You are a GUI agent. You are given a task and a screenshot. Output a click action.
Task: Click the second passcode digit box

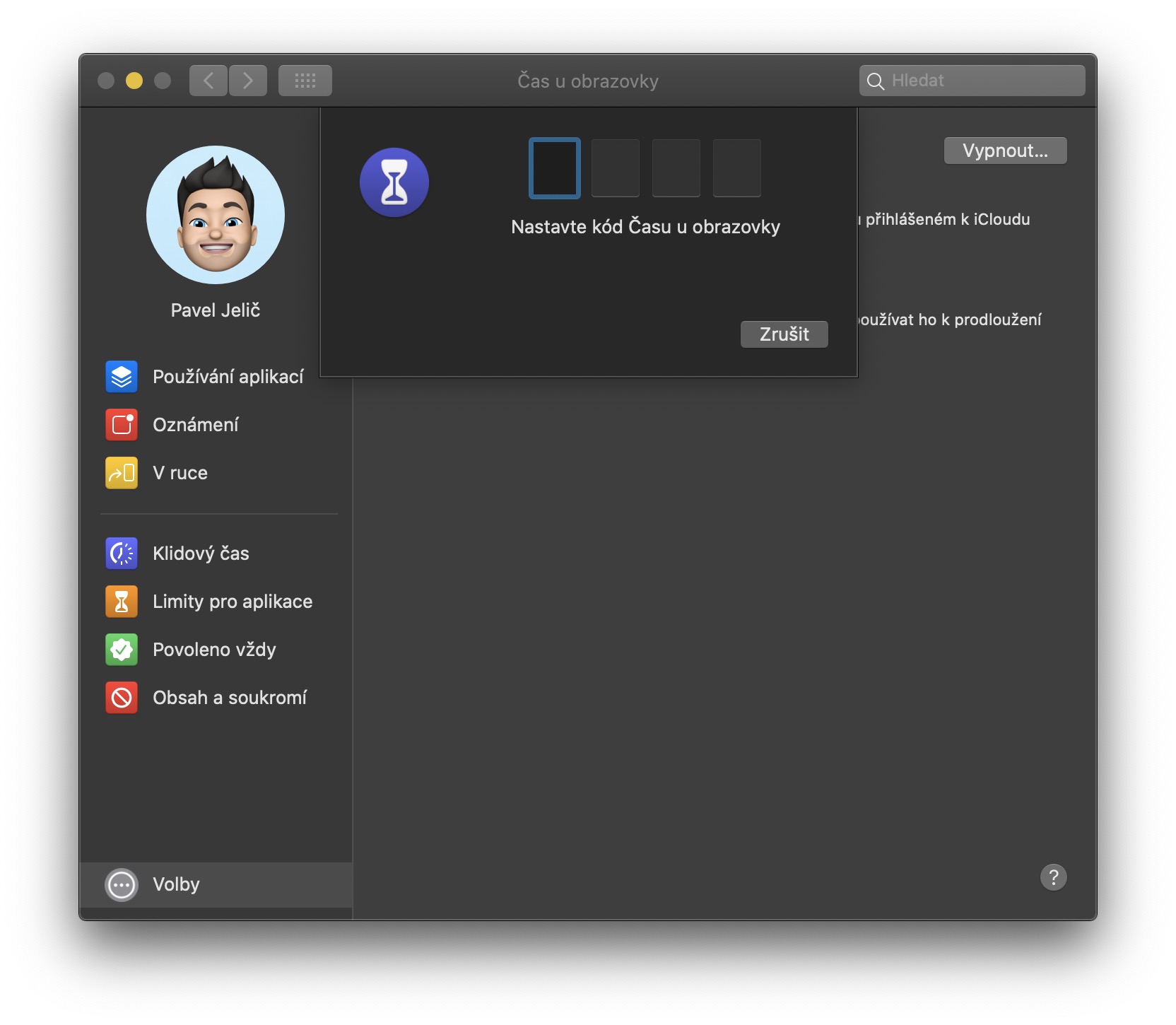[616, 168]
